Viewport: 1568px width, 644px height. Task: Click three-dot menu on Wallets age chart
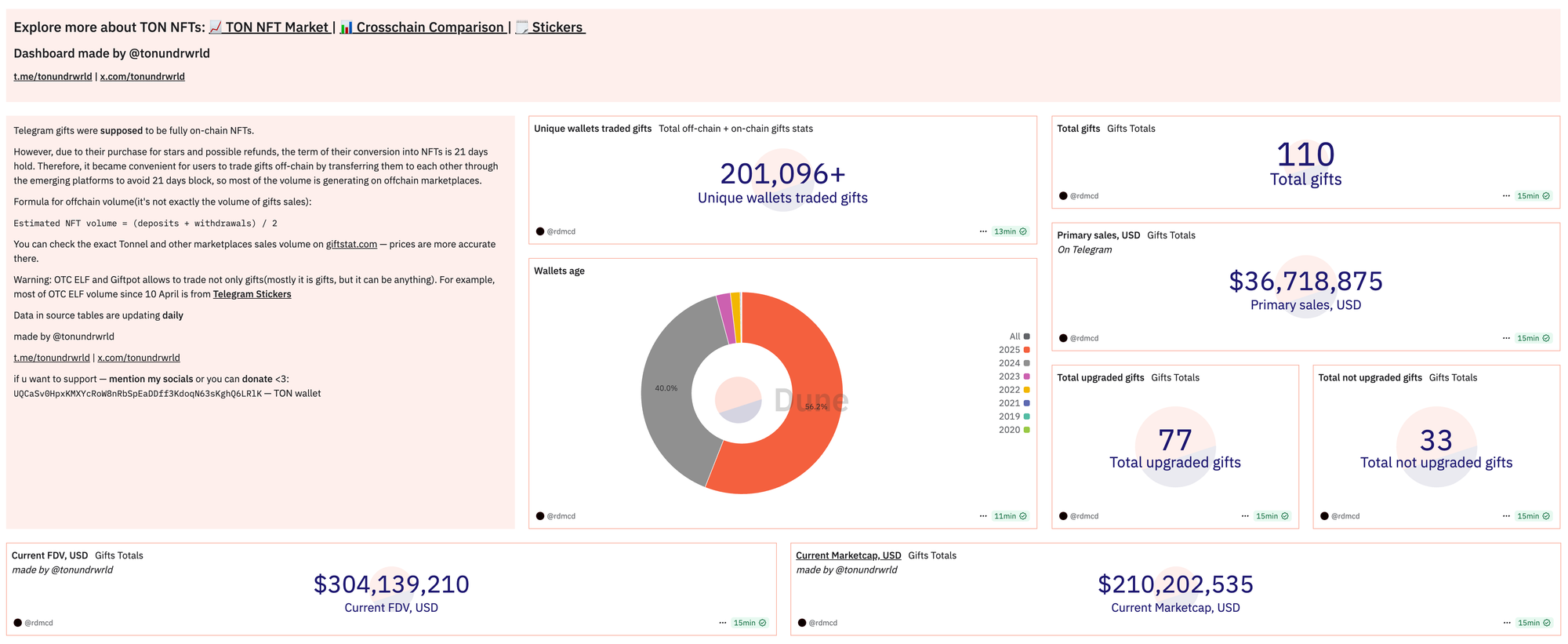[x=983, y=516]
